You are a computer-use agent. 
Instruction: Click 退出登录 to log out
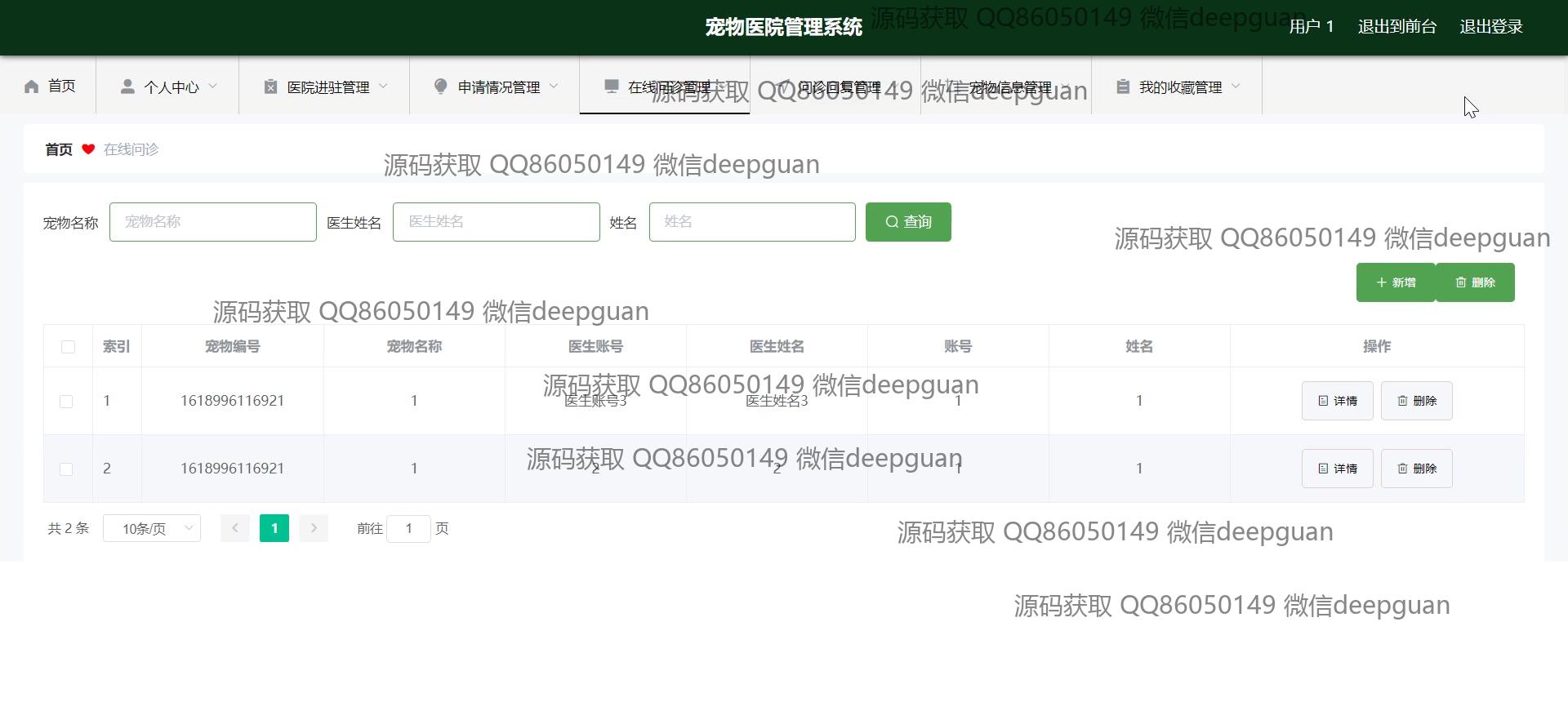[x=1490, y=27]
